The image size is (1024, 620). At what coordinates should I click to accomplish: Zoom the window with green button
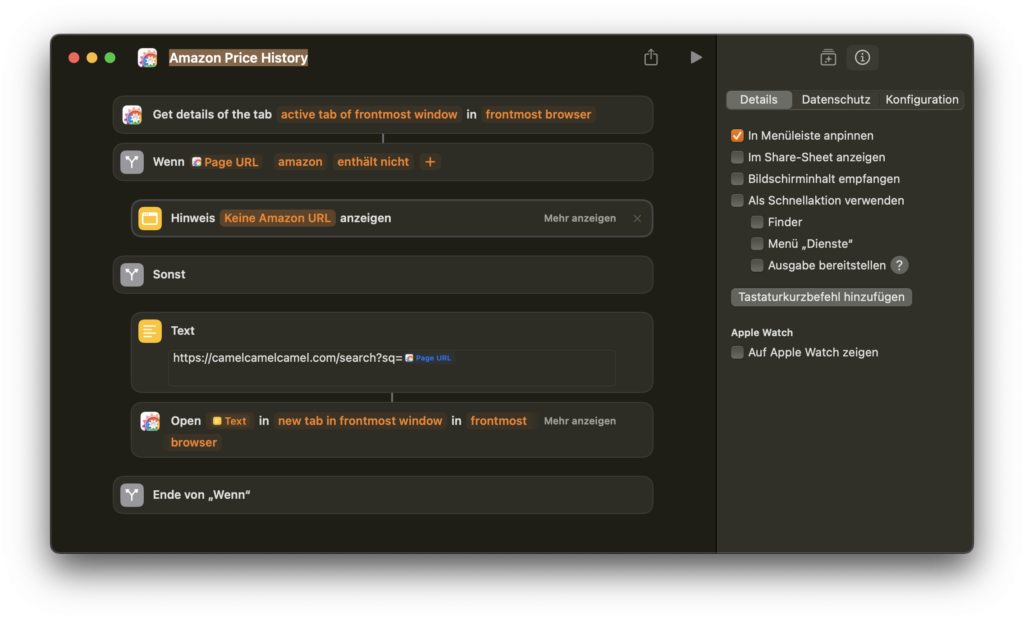(110, 58)
